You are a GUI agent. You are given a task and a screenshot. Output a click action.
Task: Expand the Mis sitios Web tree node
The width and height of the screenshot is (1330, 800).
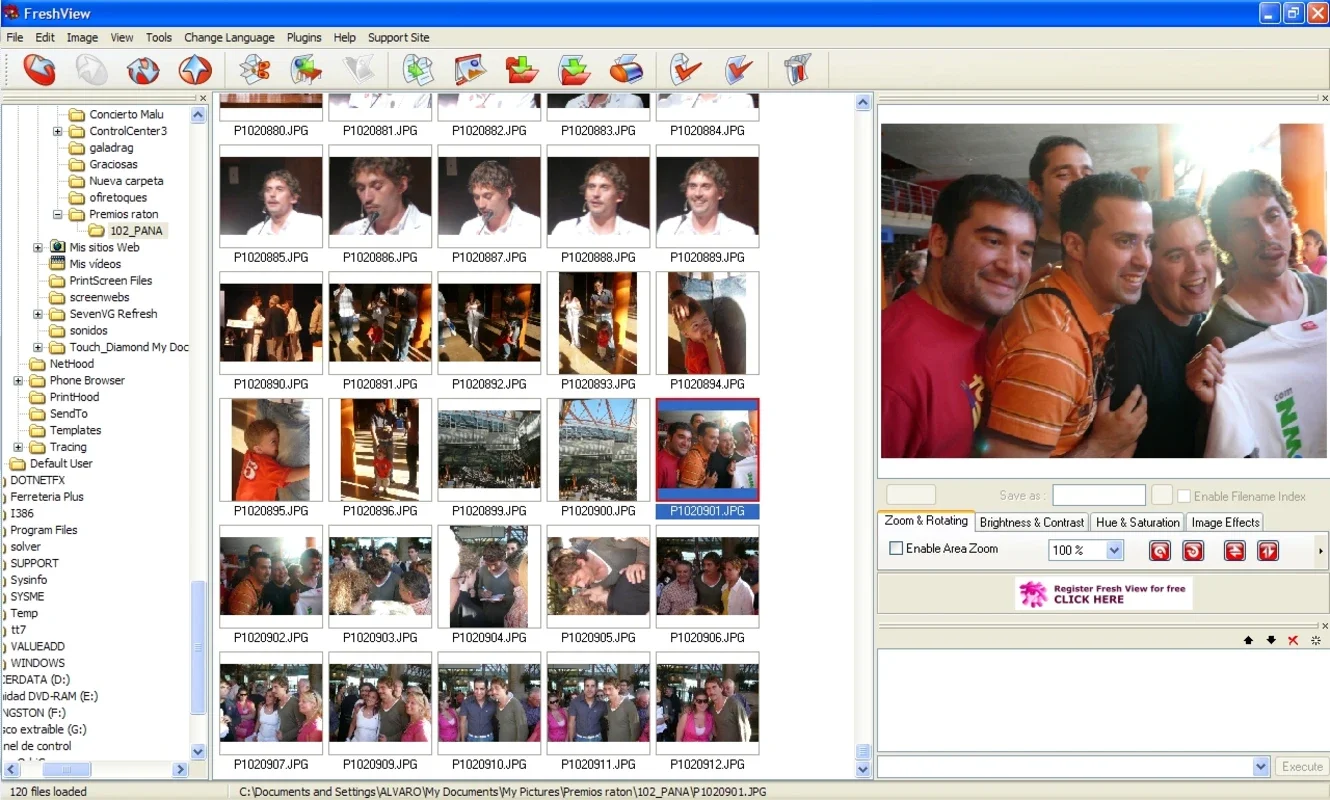[x=38, y=247]
